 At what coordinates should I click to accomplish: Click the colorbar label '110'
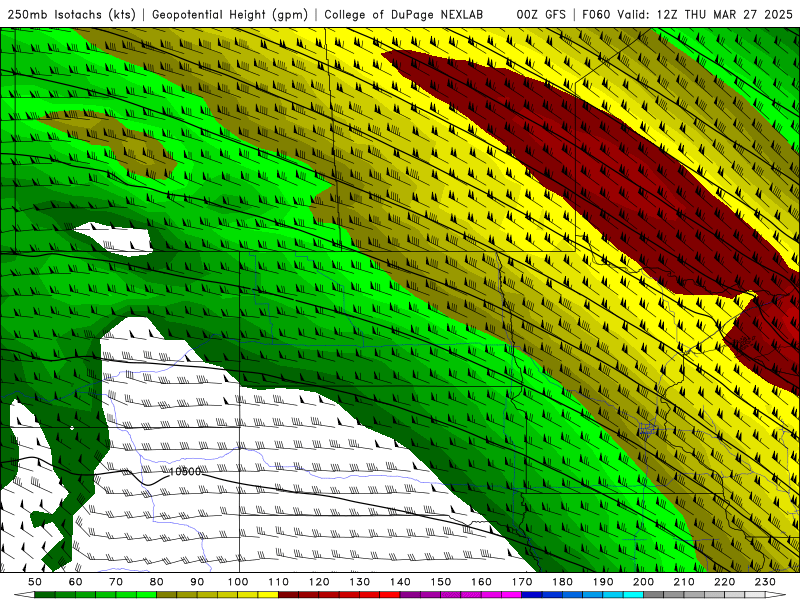coord(279,582)
